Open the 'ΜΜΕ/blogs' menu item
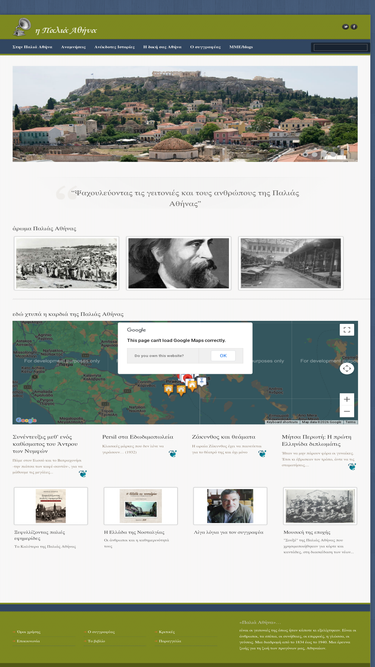Viewport: 375px width, 667px height. [x=241, y=47]
